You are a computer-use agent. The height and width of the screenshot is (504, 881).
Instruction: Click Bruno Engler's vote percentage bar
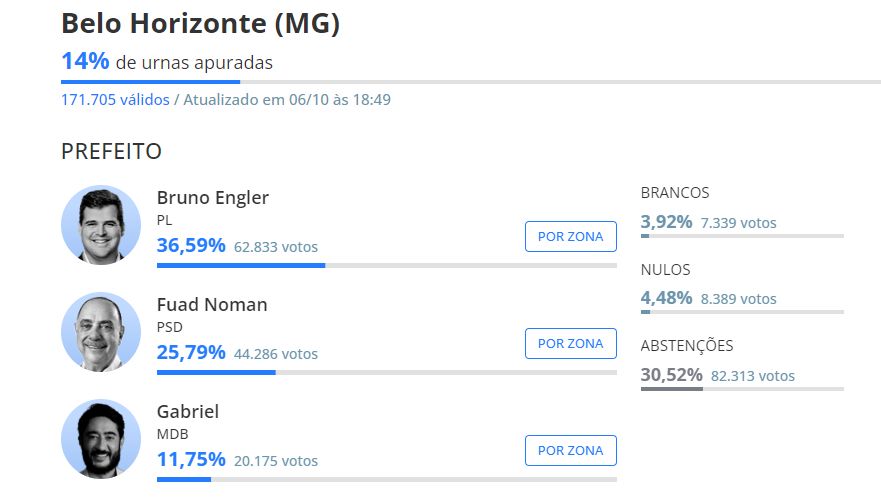point(386,265)
